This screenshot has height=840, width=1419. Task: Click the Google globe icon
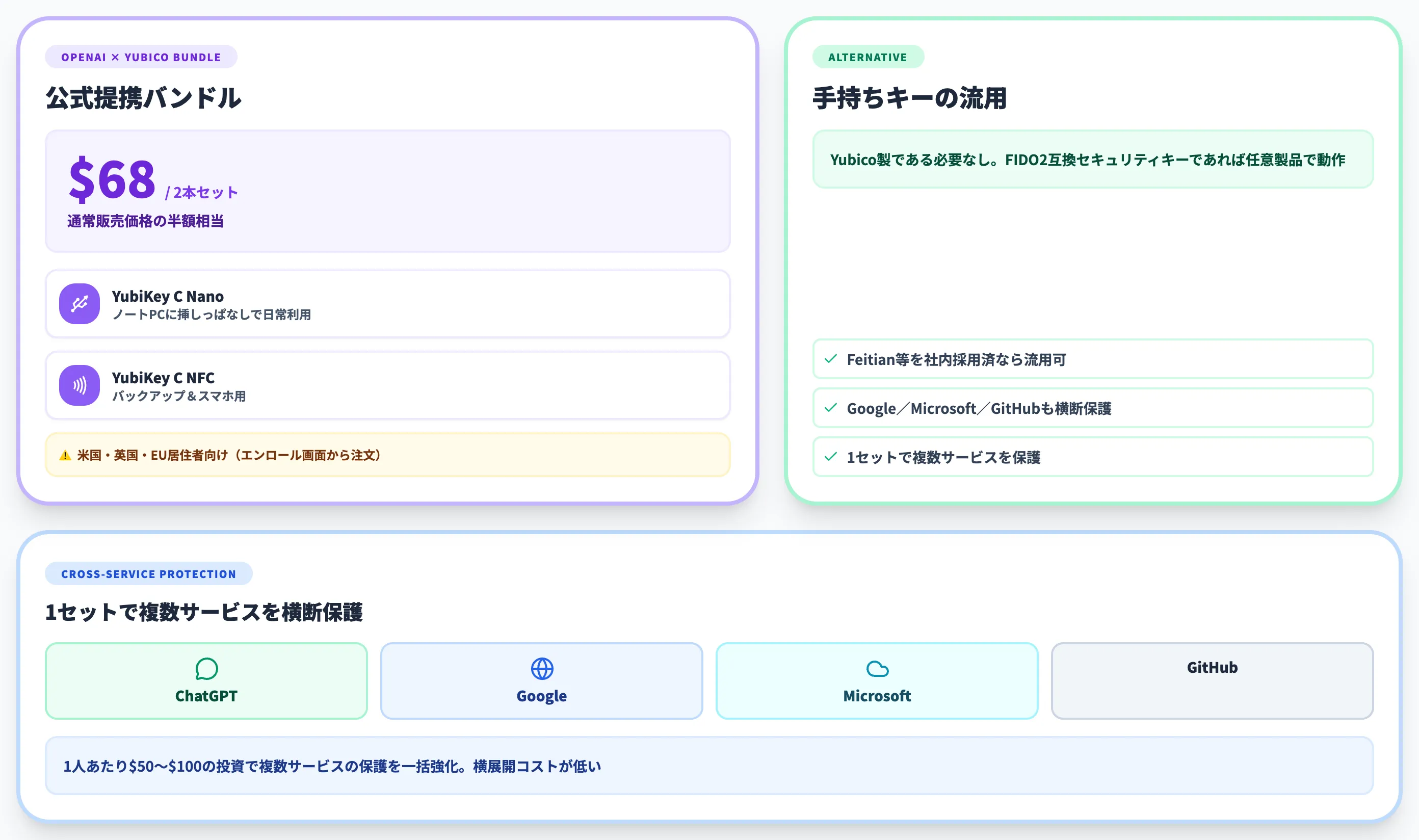tap(542, 669)
